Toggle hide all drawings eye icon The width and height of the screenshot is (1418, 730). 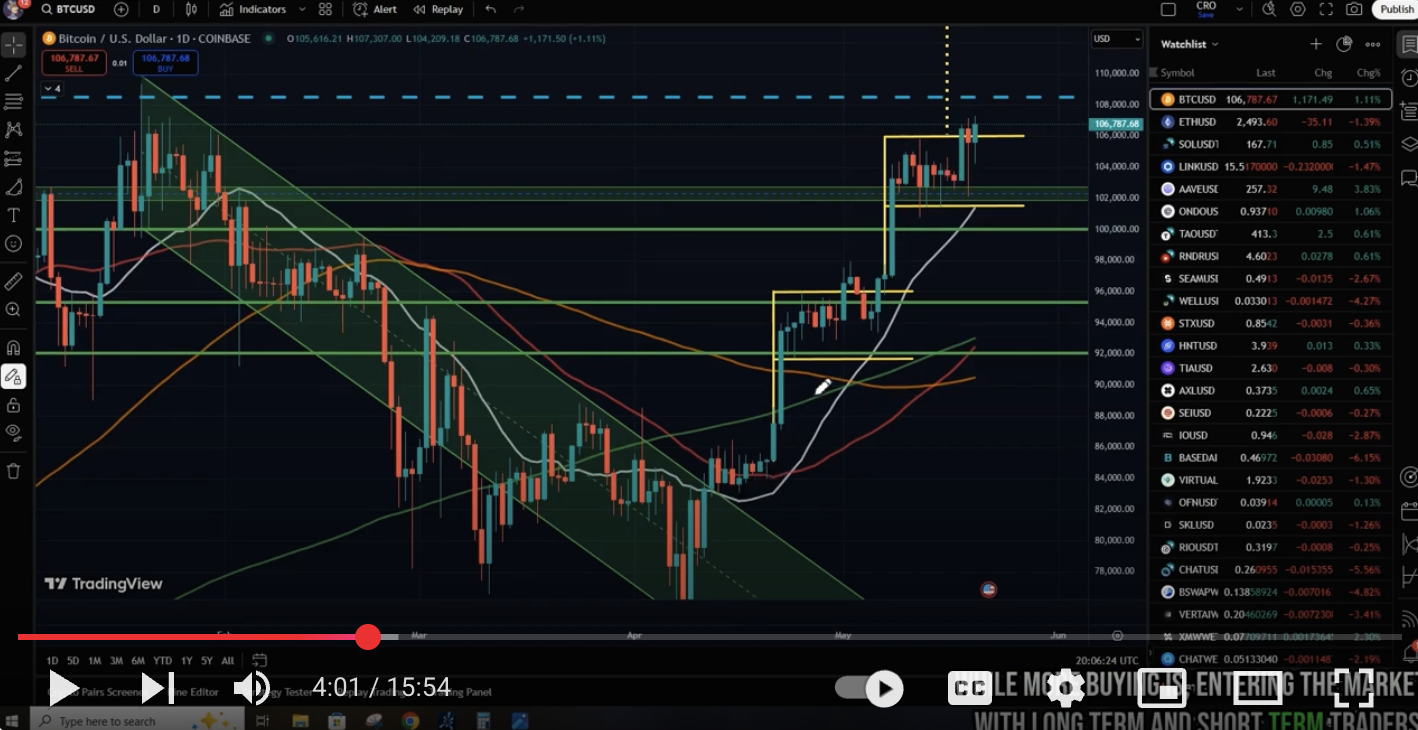[x=14, y=432]
